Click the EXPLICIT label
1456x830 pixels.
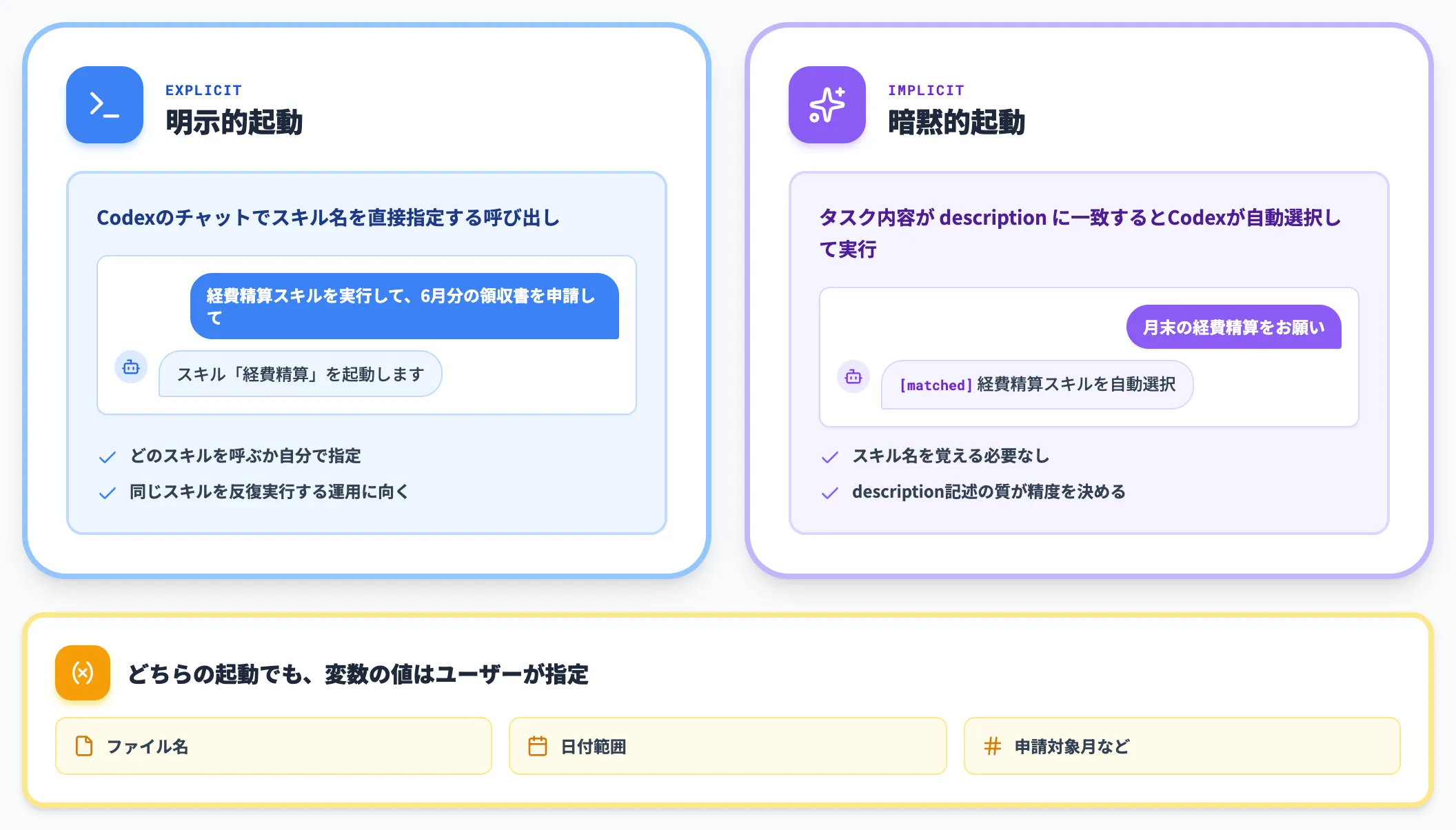point(203,90)
